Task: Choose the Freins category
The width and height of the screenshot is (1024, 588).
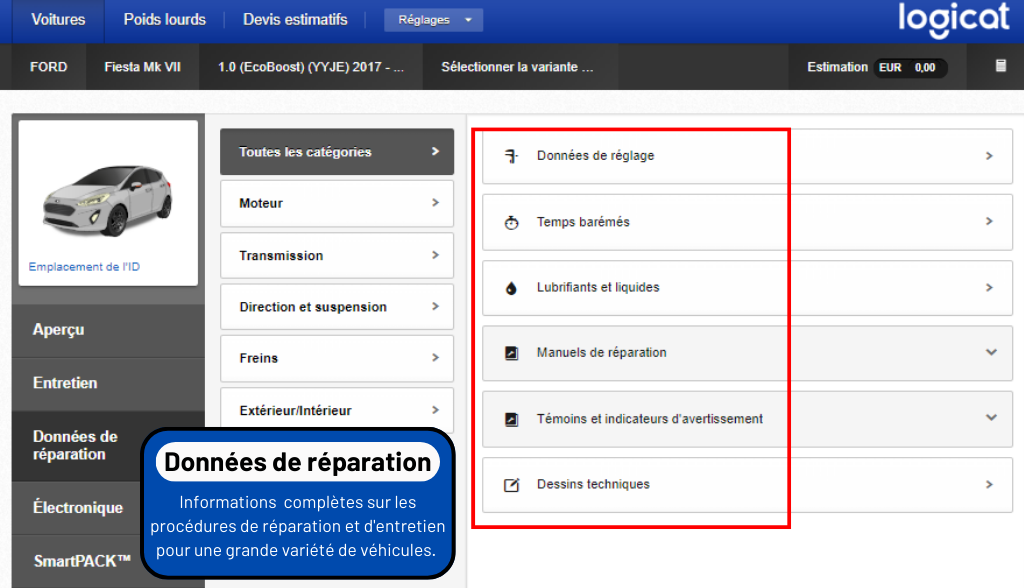Action: click(x=336, y=358)
